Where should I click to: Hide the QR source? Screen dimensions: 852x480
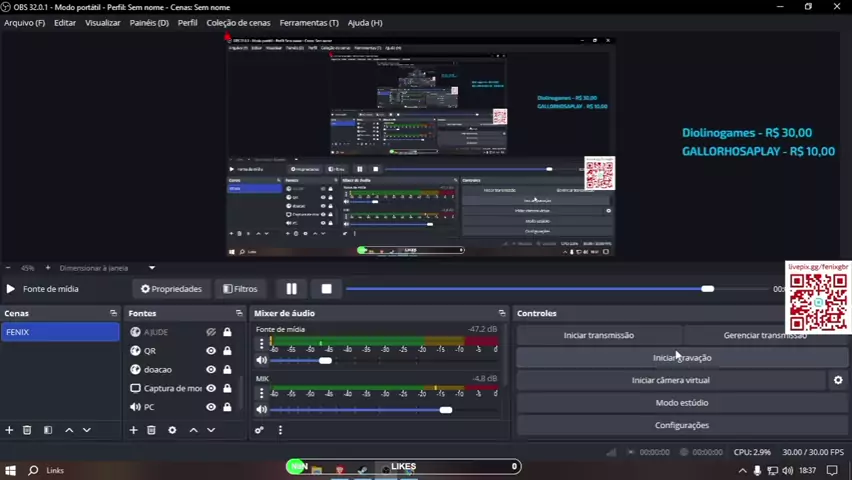tap(211, 351)
